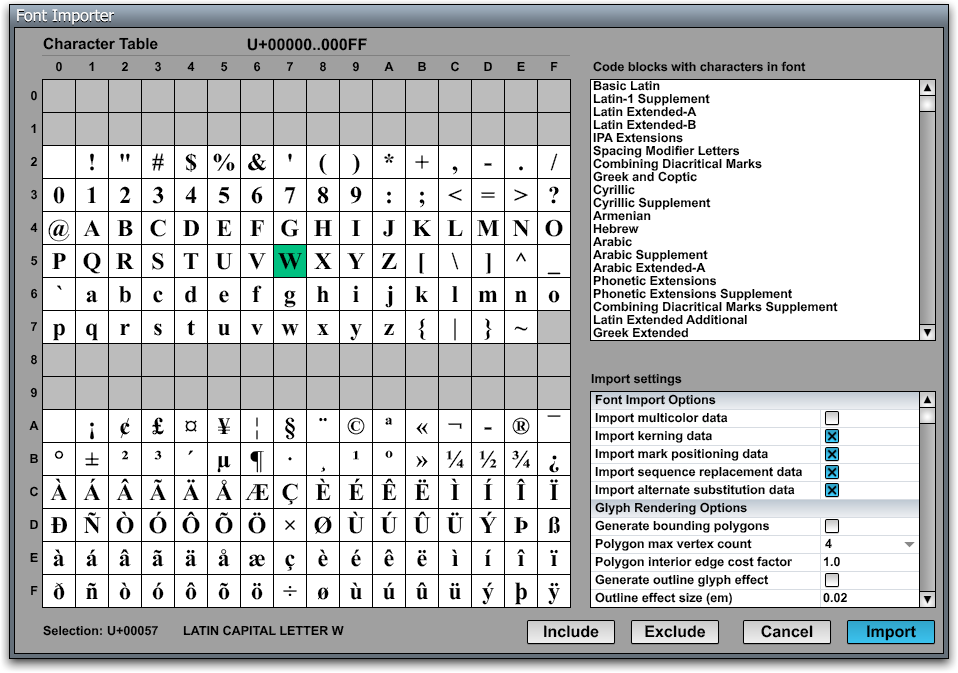The image size is (958, 673).
Task: Collapse the Font Import Options section
Action: (755, 400)
